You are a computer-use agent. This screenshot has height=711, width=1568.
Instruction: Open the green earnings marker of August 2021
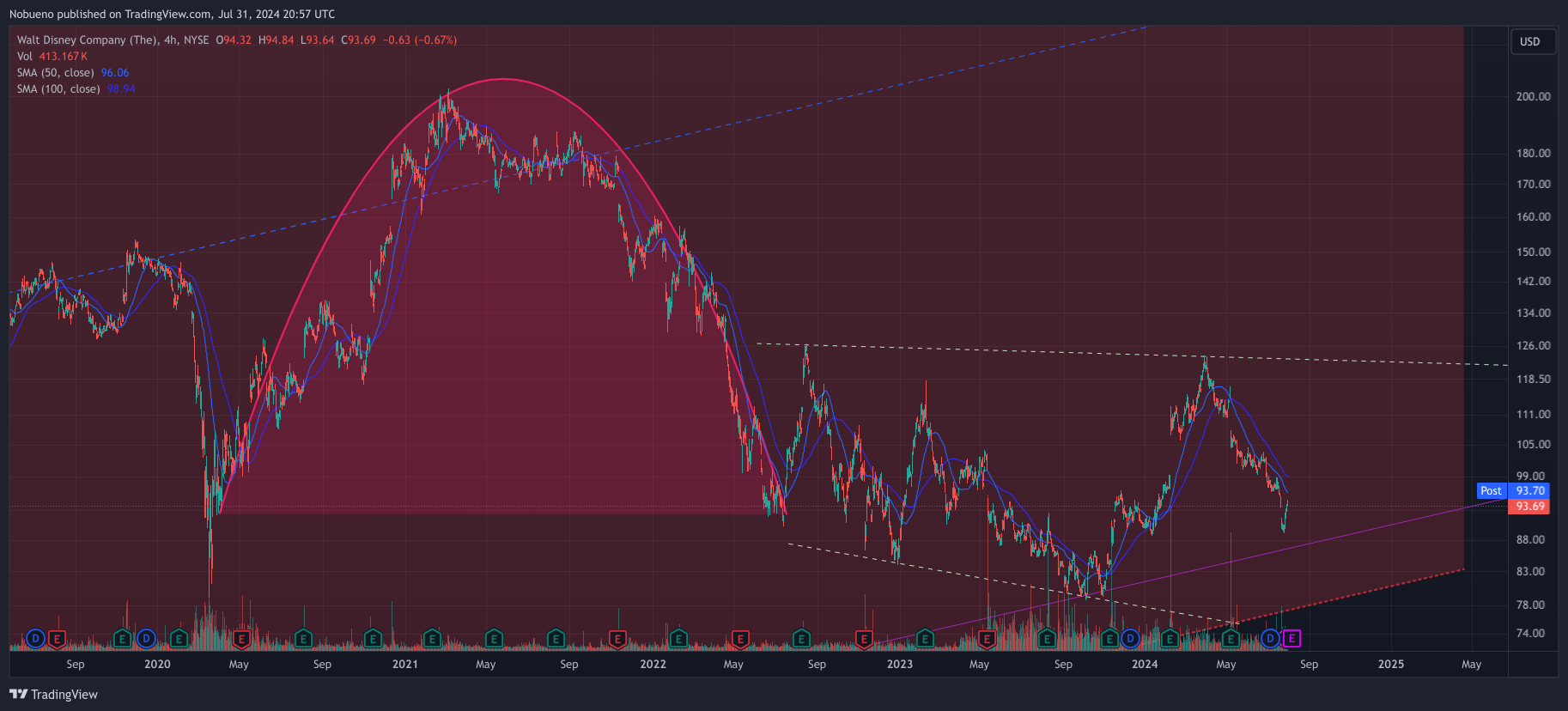click(x=556, y=638)
